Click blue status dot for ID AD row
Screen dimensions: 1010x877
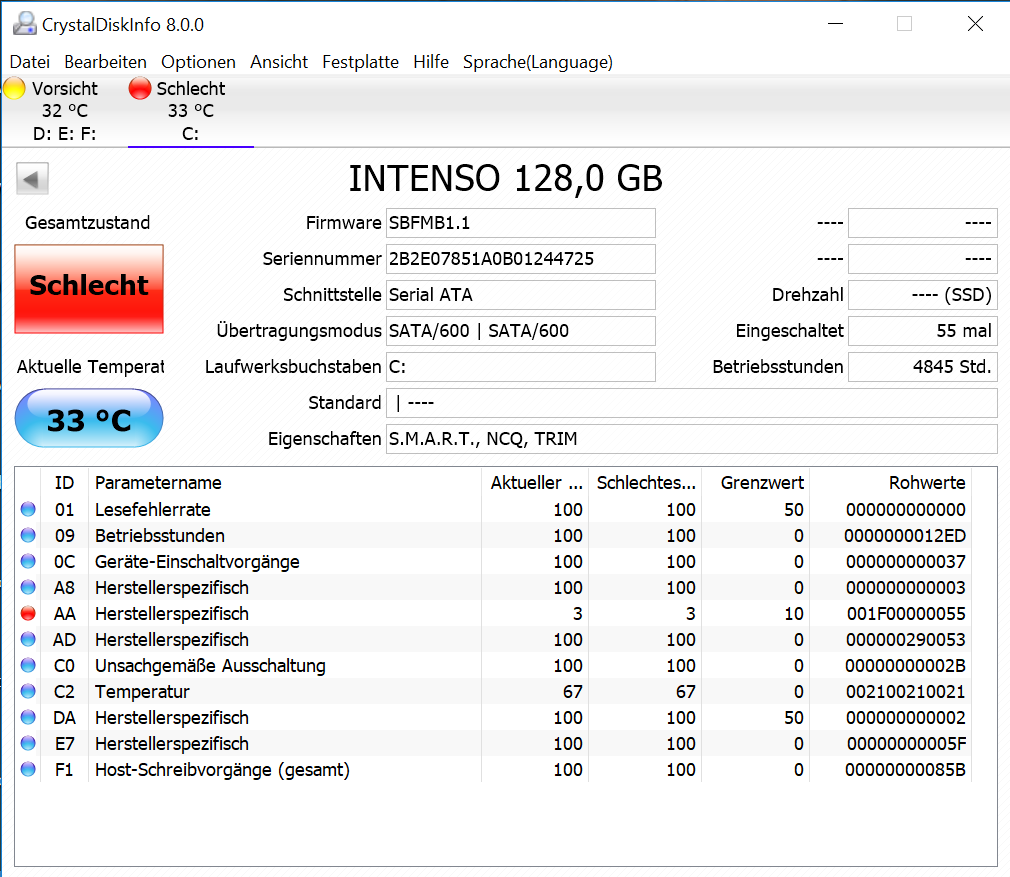point(28,639)
